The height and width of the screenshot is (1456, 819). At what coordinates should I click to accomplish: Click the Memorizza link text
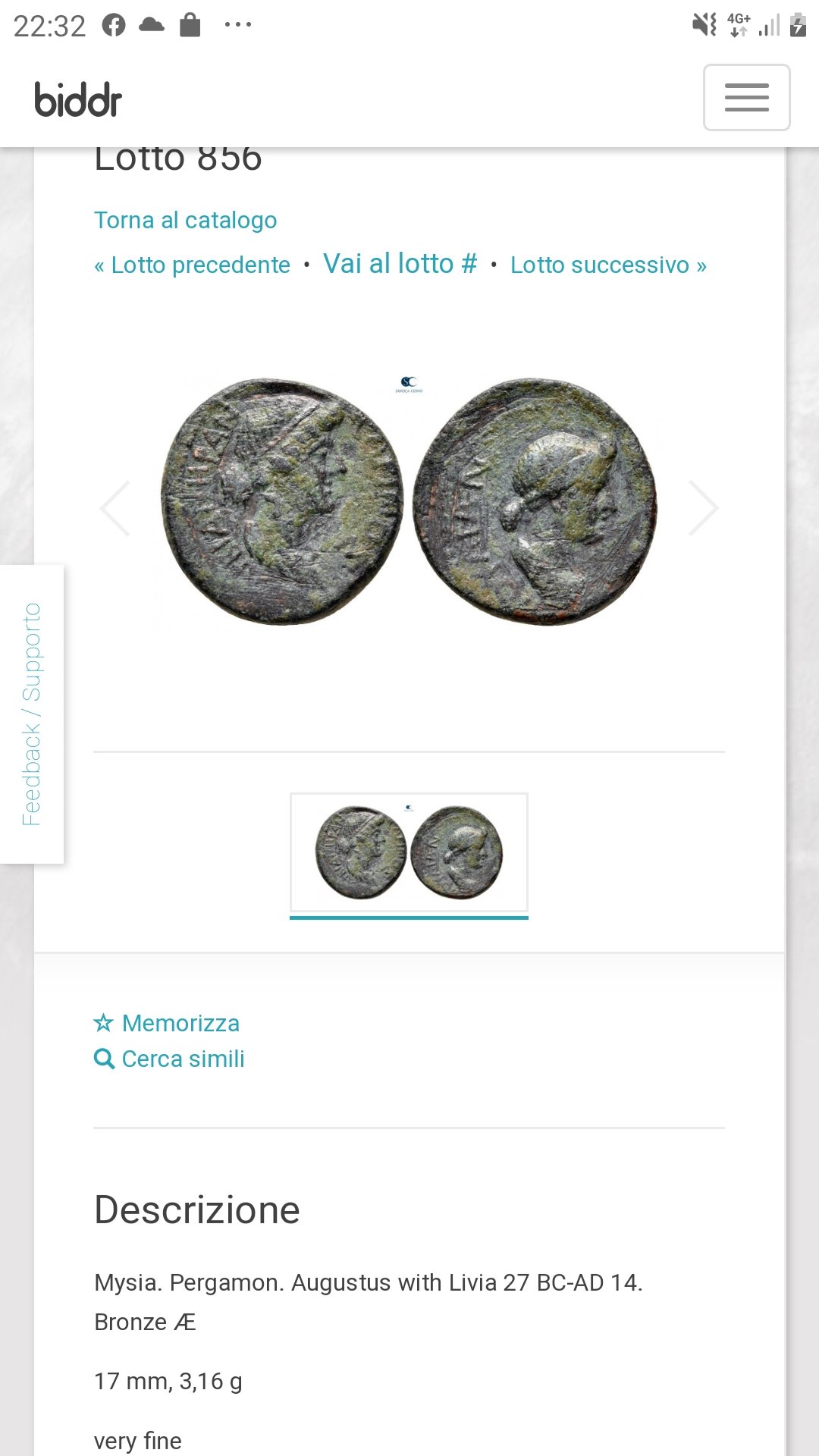[180, 1023]
